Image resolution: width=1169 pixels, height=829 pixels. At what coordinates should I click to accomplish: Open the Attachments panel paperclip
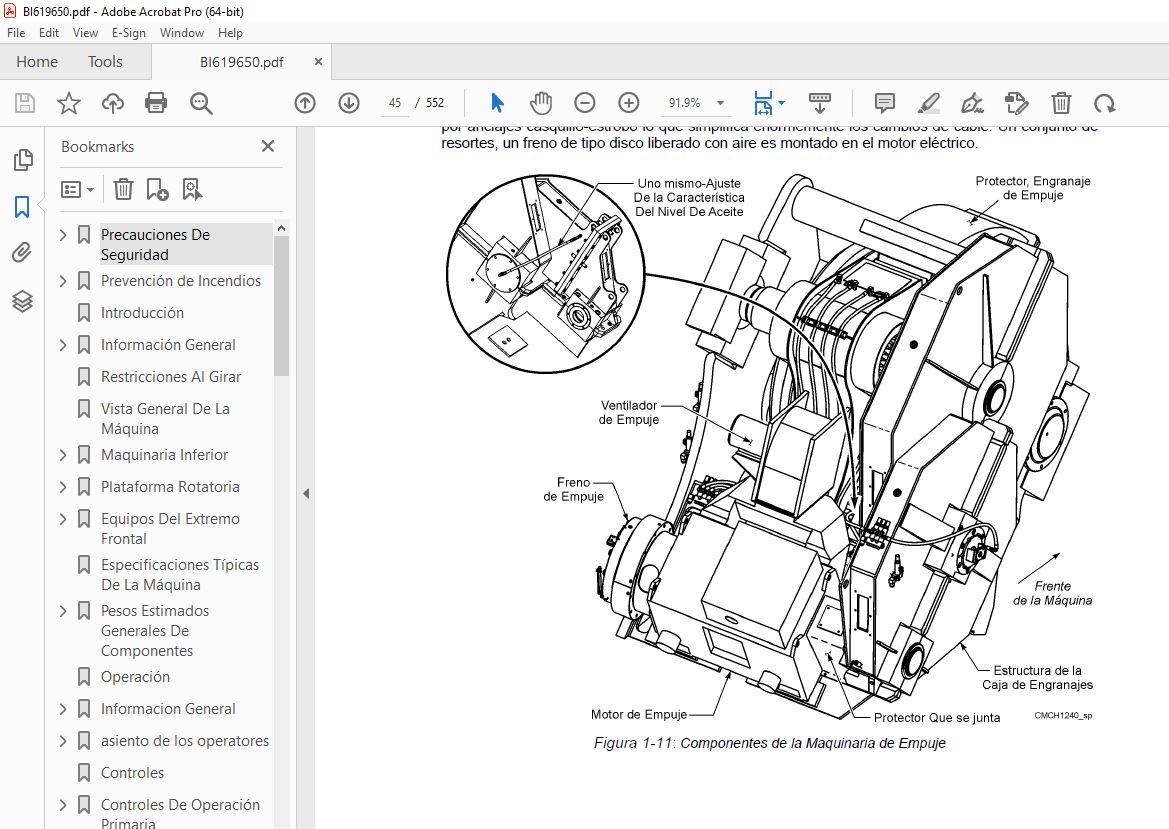[x=22, y=253]
